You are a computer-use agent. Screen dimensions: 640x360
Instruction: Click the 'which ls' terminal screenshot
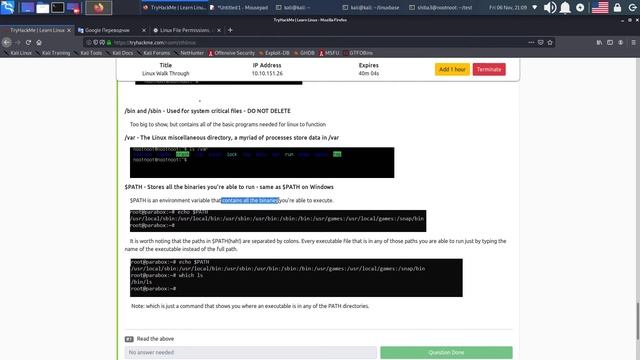click(296, 278)
